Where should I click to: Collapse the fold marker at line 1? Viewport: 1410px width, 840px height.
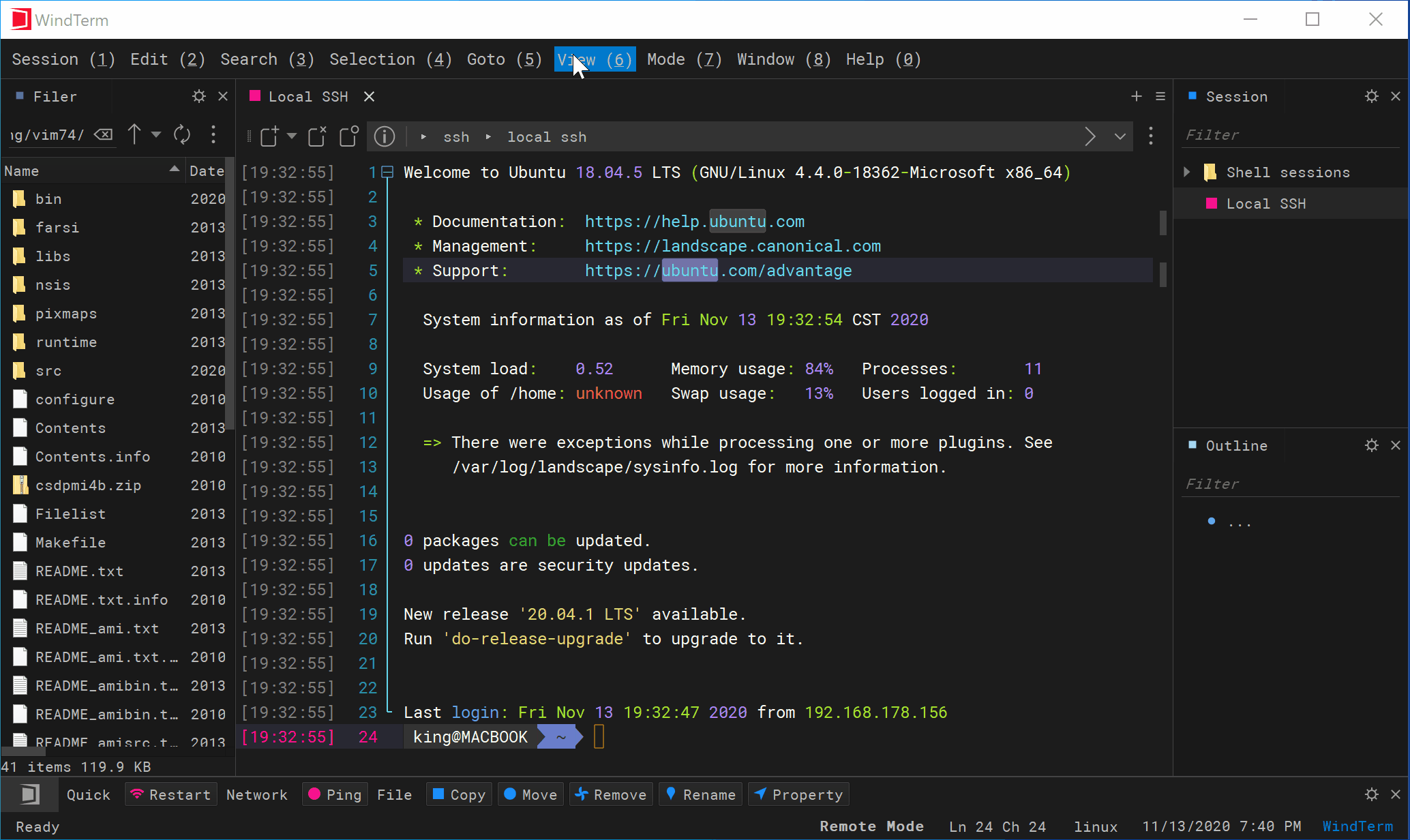387,172
